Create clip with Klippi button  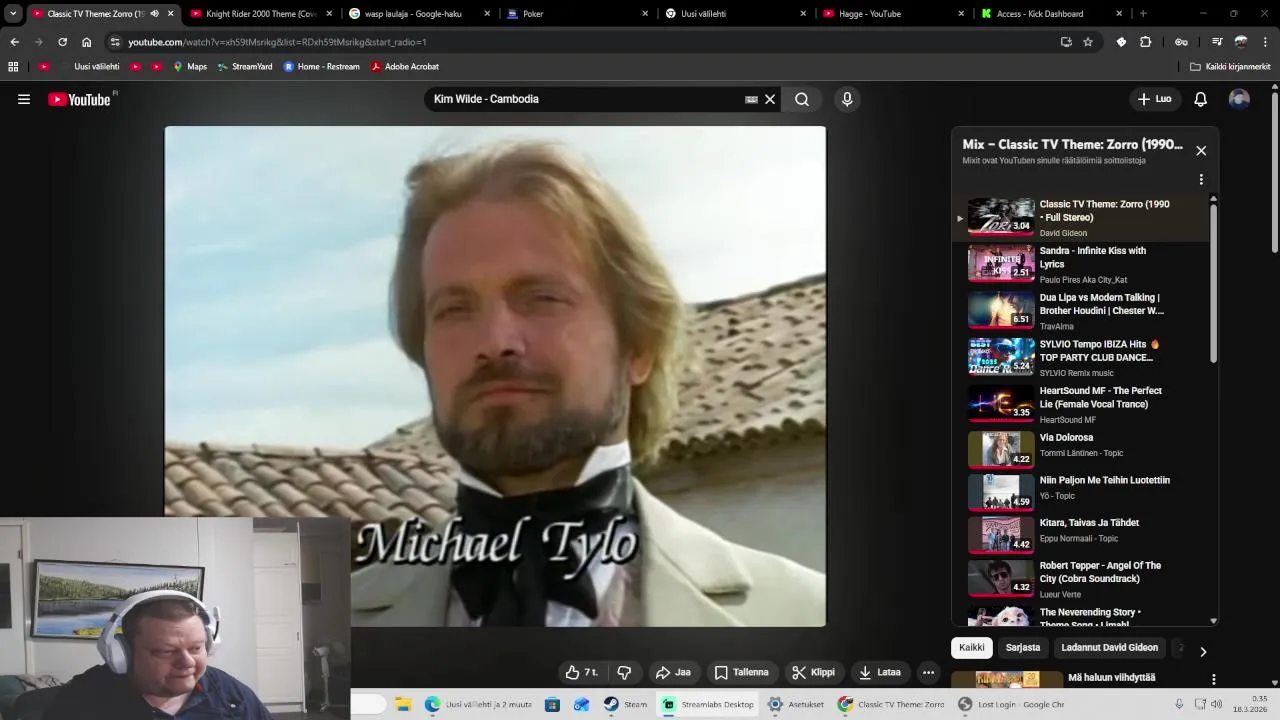coord(813,672)
